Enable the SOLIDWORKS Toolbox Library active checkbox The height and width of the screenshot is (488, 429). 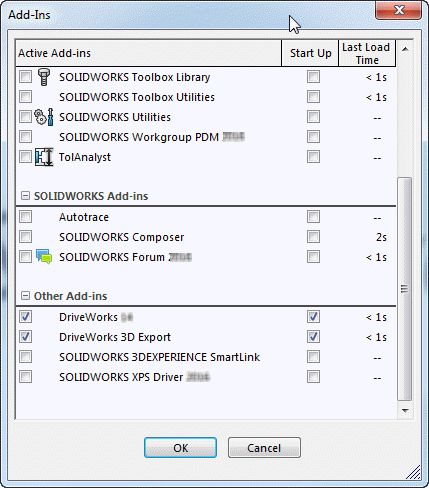(x=25, y=77)
